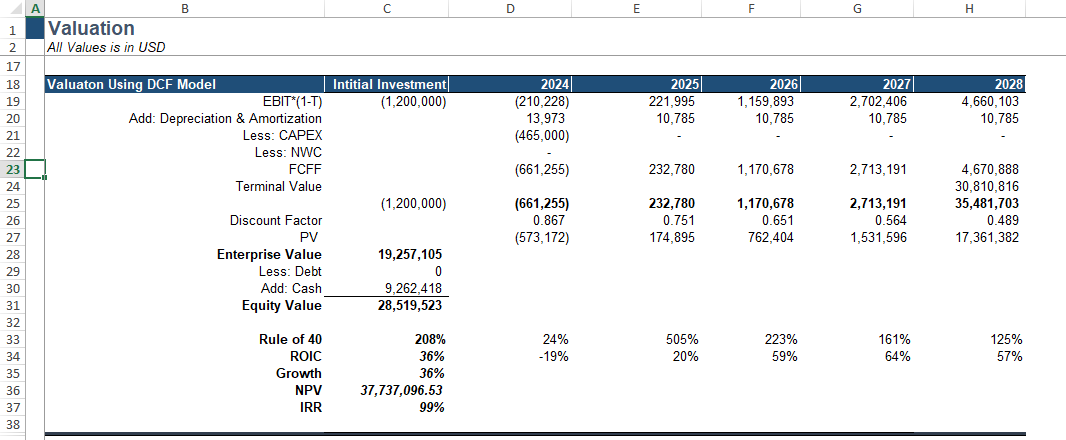Image resolution: width=1066 pixels, height=440 pixels.
Task: Click the 'Less: NWC' label
Action: (x=288, y=152)
